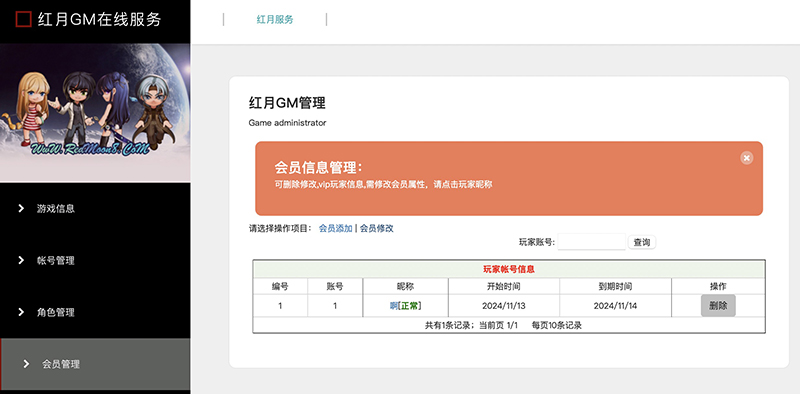Image resolution: width=800 pixels, height=394 pixels.
Task: Expand the 游戏信息 chevron arrow
Action: [x=21, y=208]
